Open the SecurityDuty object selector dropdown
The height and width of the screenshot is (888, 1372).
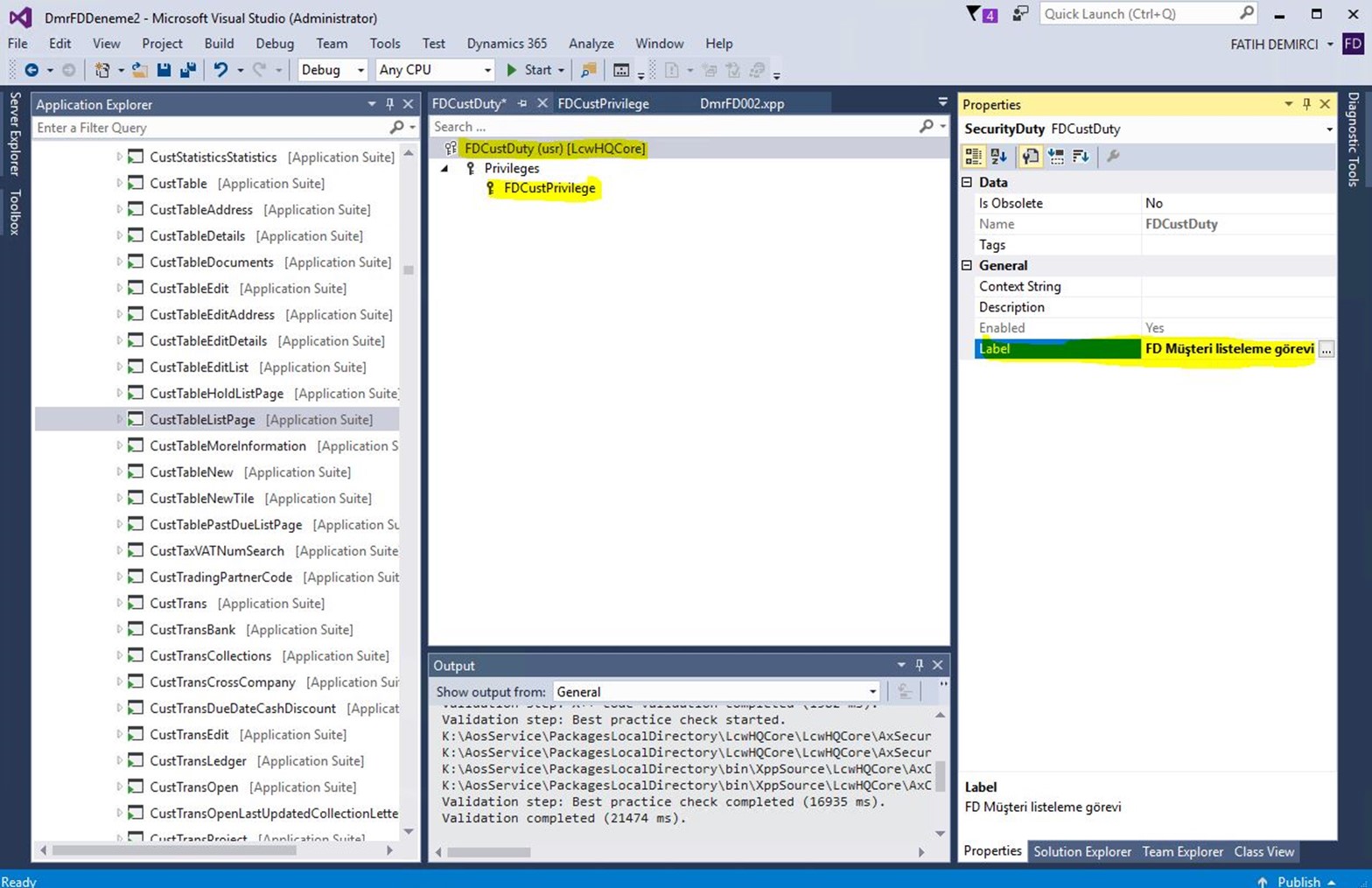coord(1329,129)
